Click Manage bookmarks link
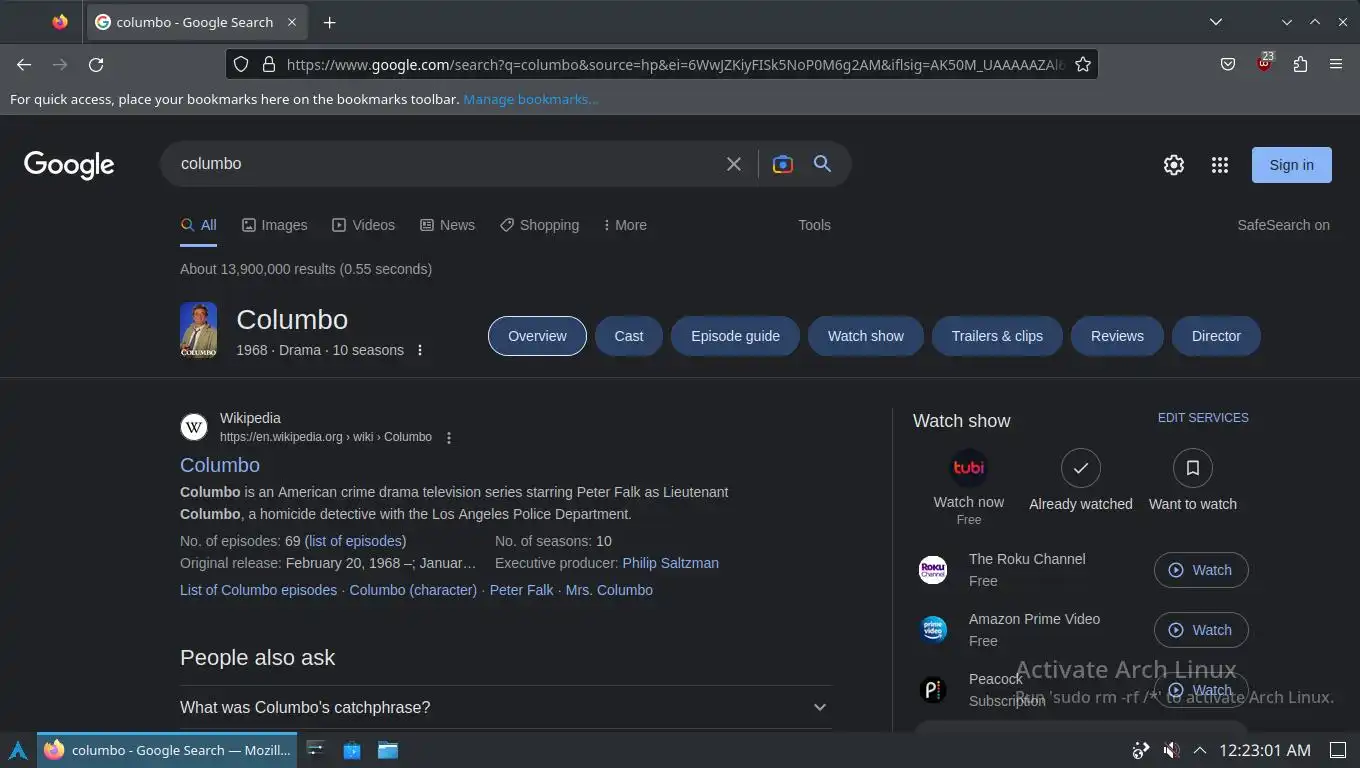Image resolution: width=1360 pixels, height=768 pixels. coord(531,99)
